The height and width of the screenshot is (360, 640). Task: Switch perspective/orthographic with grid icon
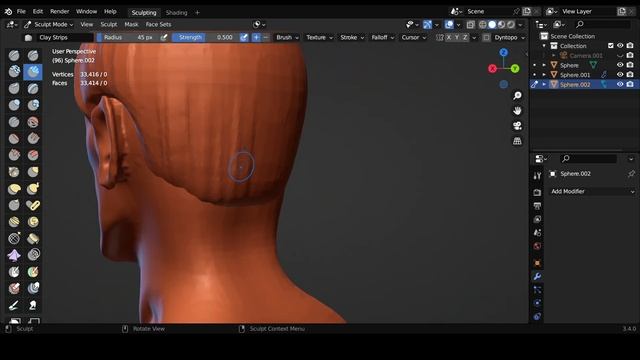point(517,141)
